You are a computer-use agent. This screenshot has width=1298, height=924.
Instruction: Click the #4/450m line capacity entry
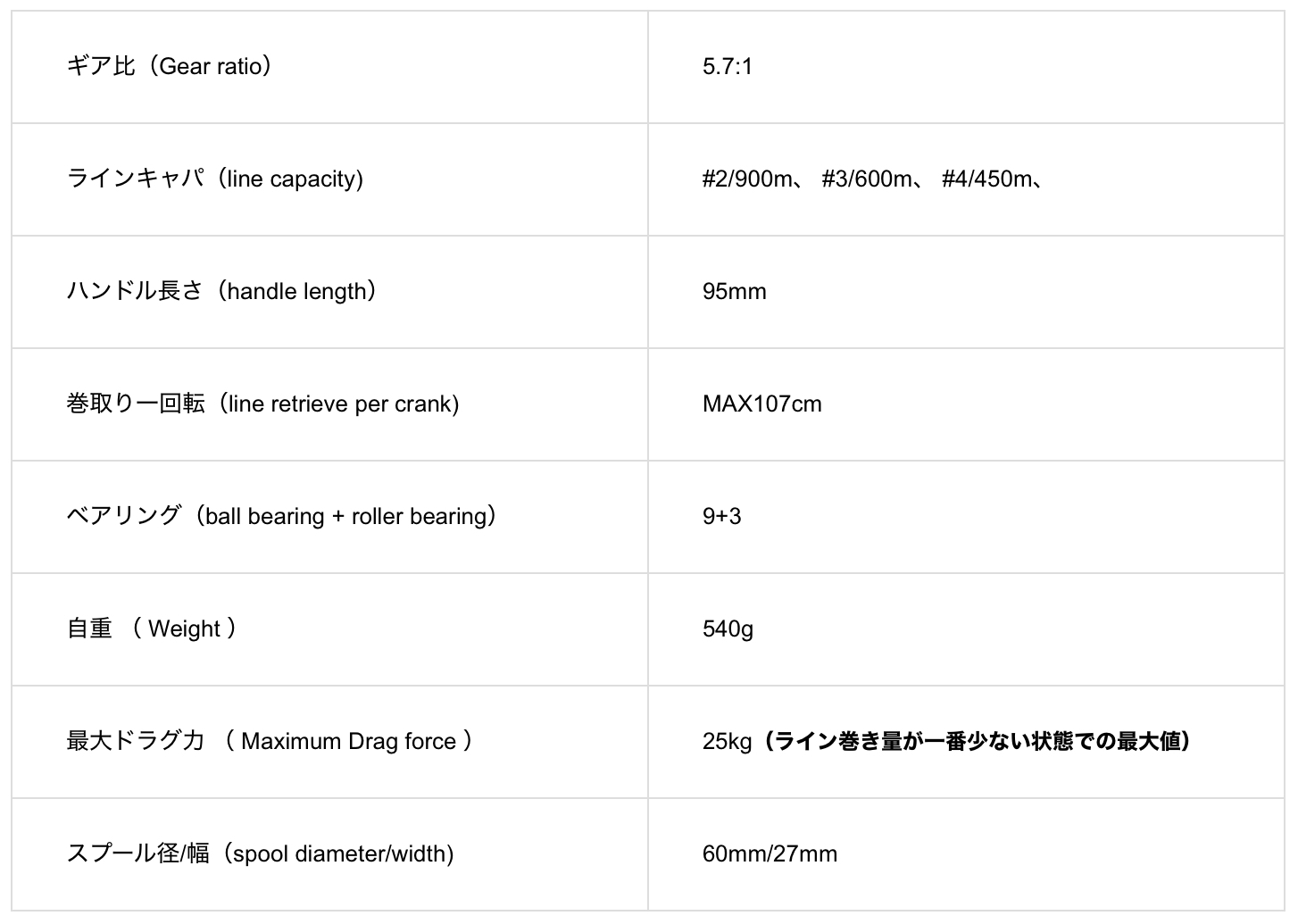[x=987, y=179]
